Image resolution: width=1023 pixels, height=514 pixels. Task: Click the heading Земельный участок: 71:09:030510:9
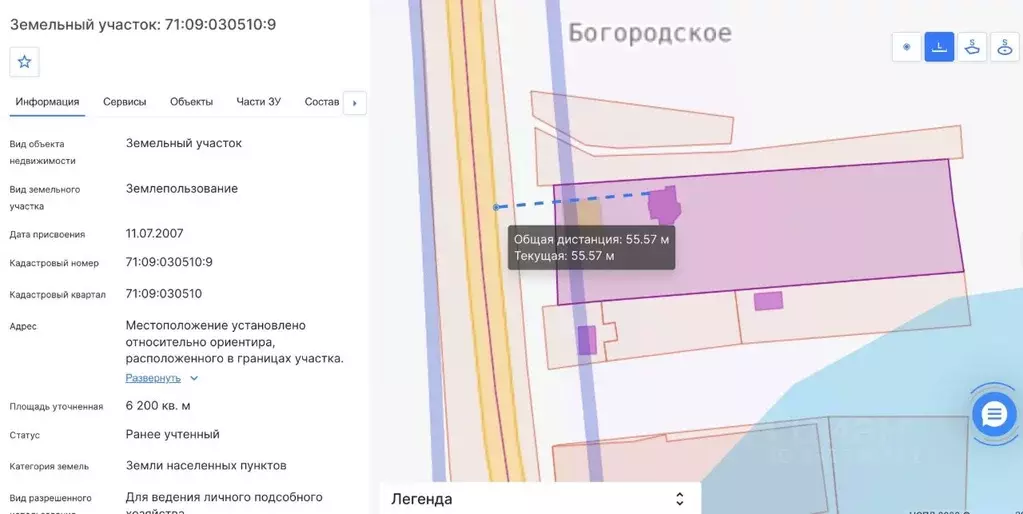click(143, 25)
